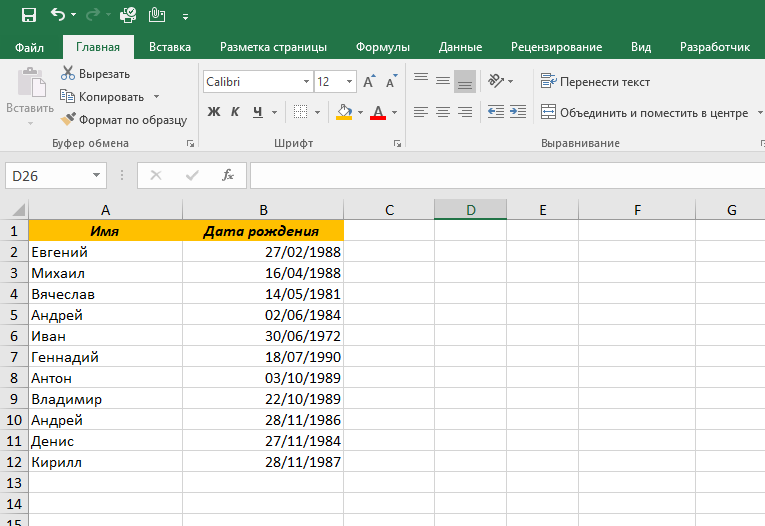The height and width of the screenshot is (526, 765).
Task: Select column B header
Action: [263, 210]
